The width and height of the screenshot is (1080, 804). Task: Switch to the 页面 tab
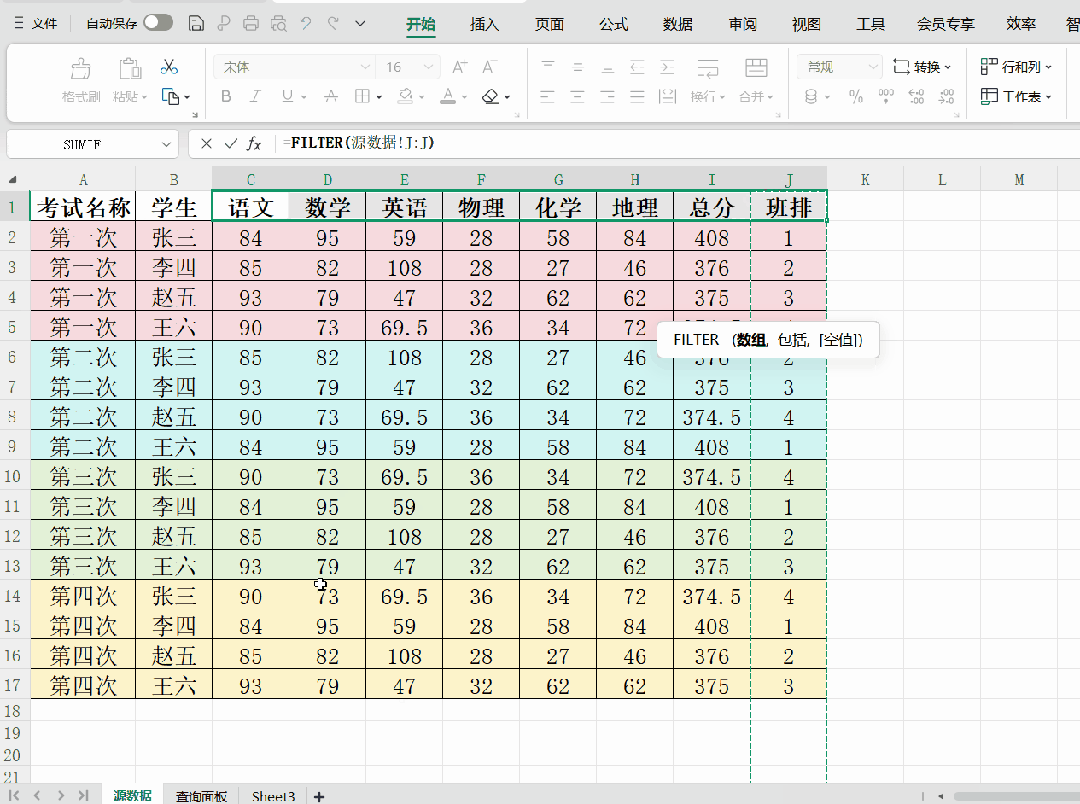(549, 24)
